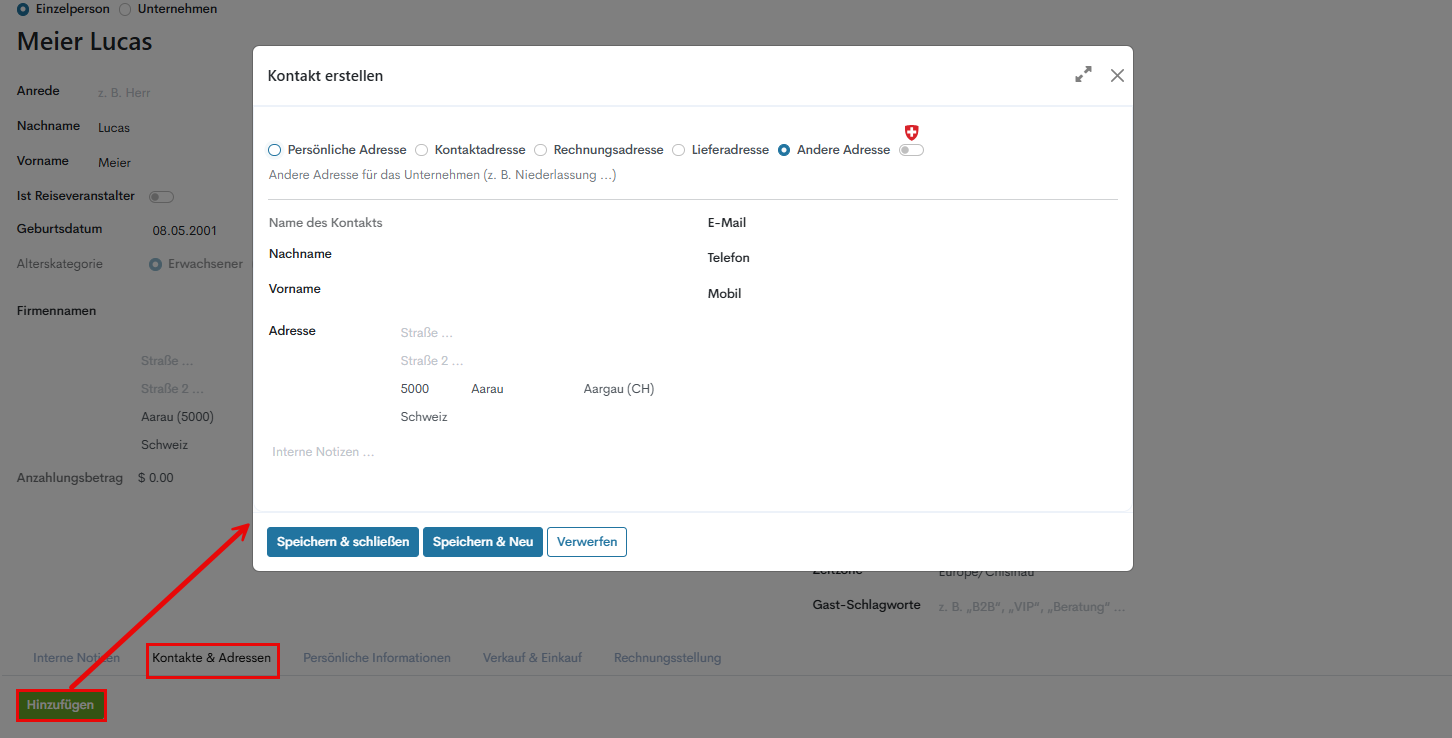
Task: Click the Aarau city field in dialog
Action: pos(520,389)
